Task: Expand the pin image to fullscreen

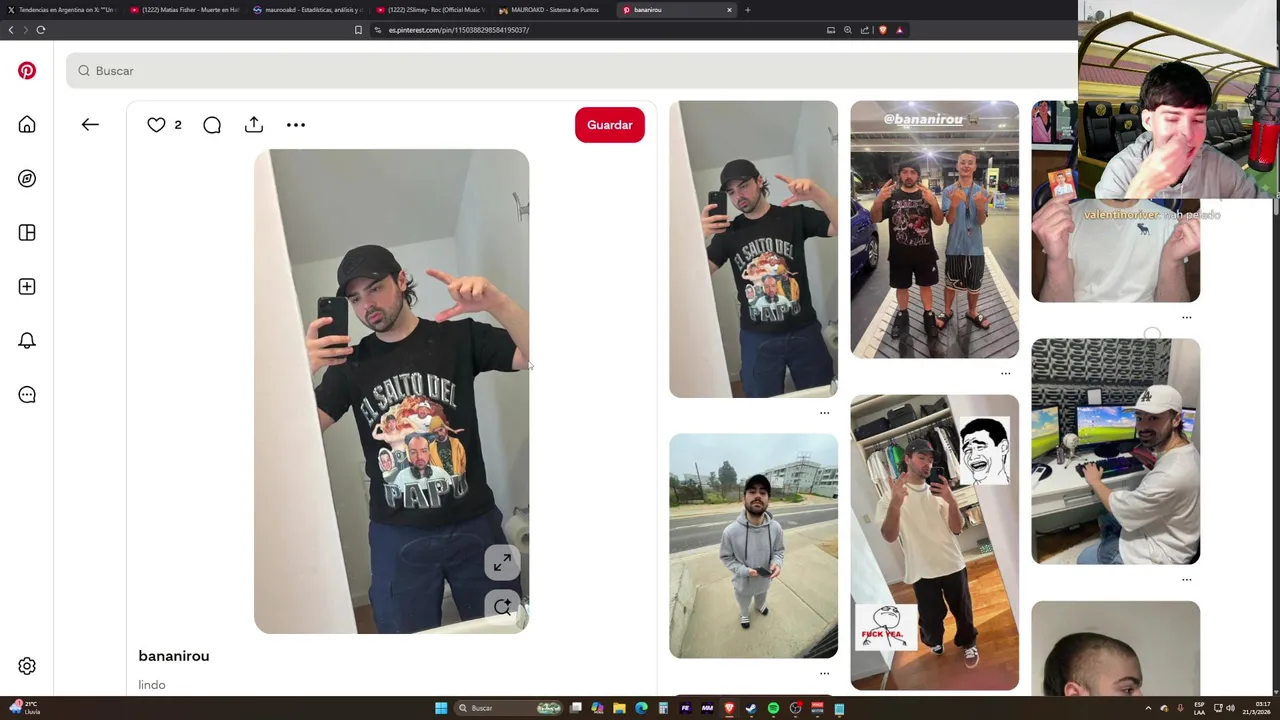Action: click(x=503, y=562)
